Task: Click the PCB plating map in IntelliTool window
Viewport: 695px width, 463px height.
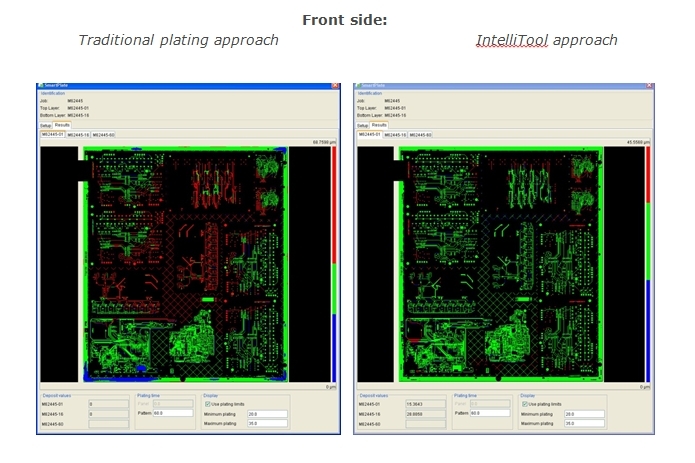Action: (x=501, y=265)
